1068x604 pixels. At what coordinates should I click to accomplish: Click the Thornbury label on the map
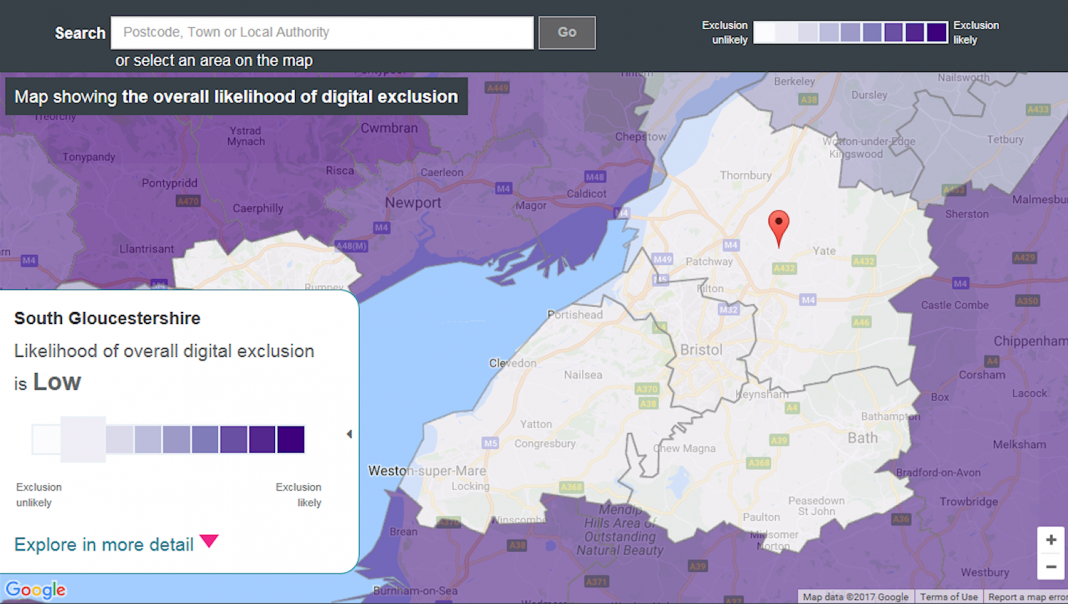pyautogui.click(x=746, y=175)
